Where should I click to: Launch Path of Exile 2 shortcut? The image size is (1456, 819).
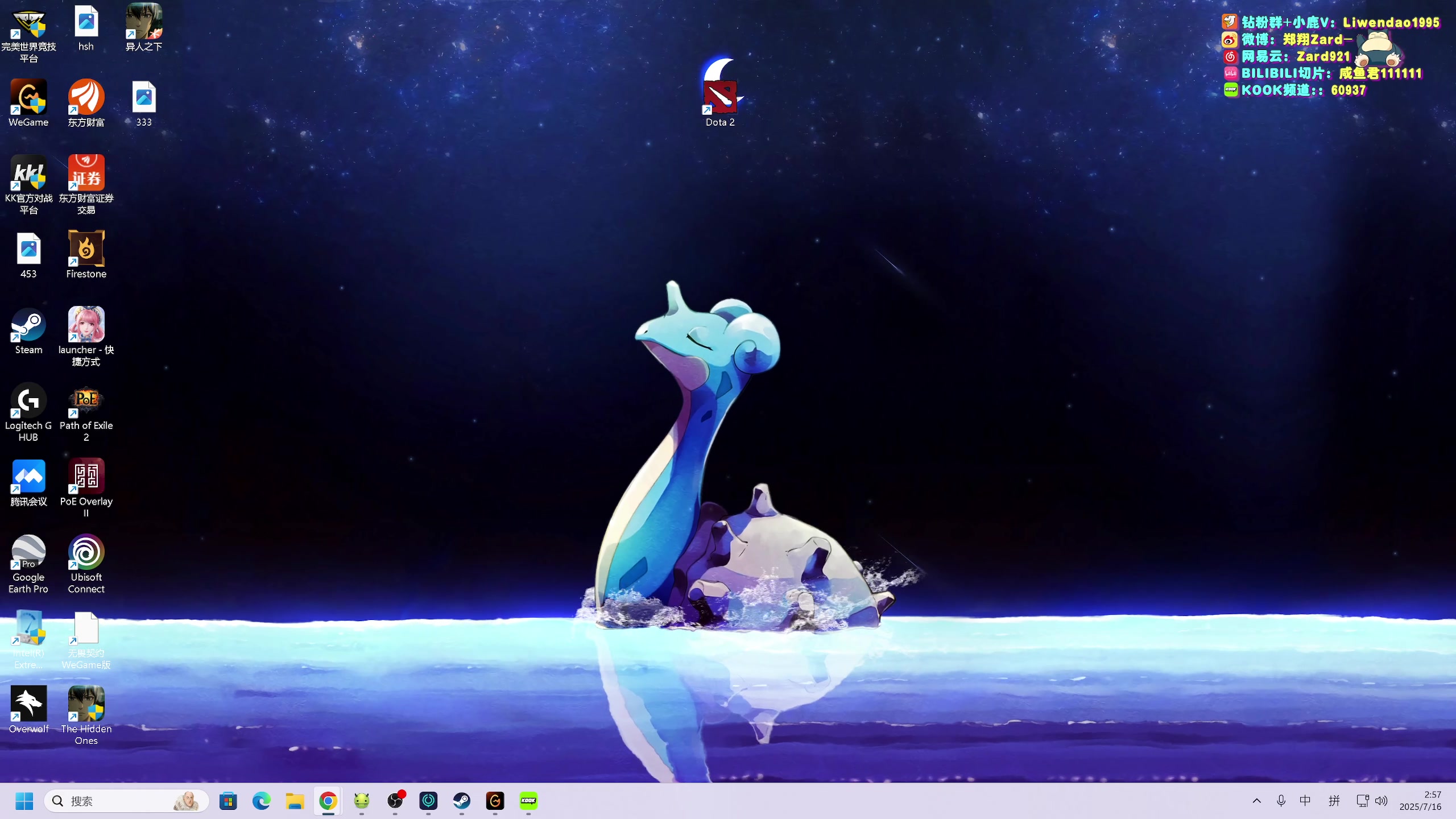pyautogui.click(x=86, y=412)
